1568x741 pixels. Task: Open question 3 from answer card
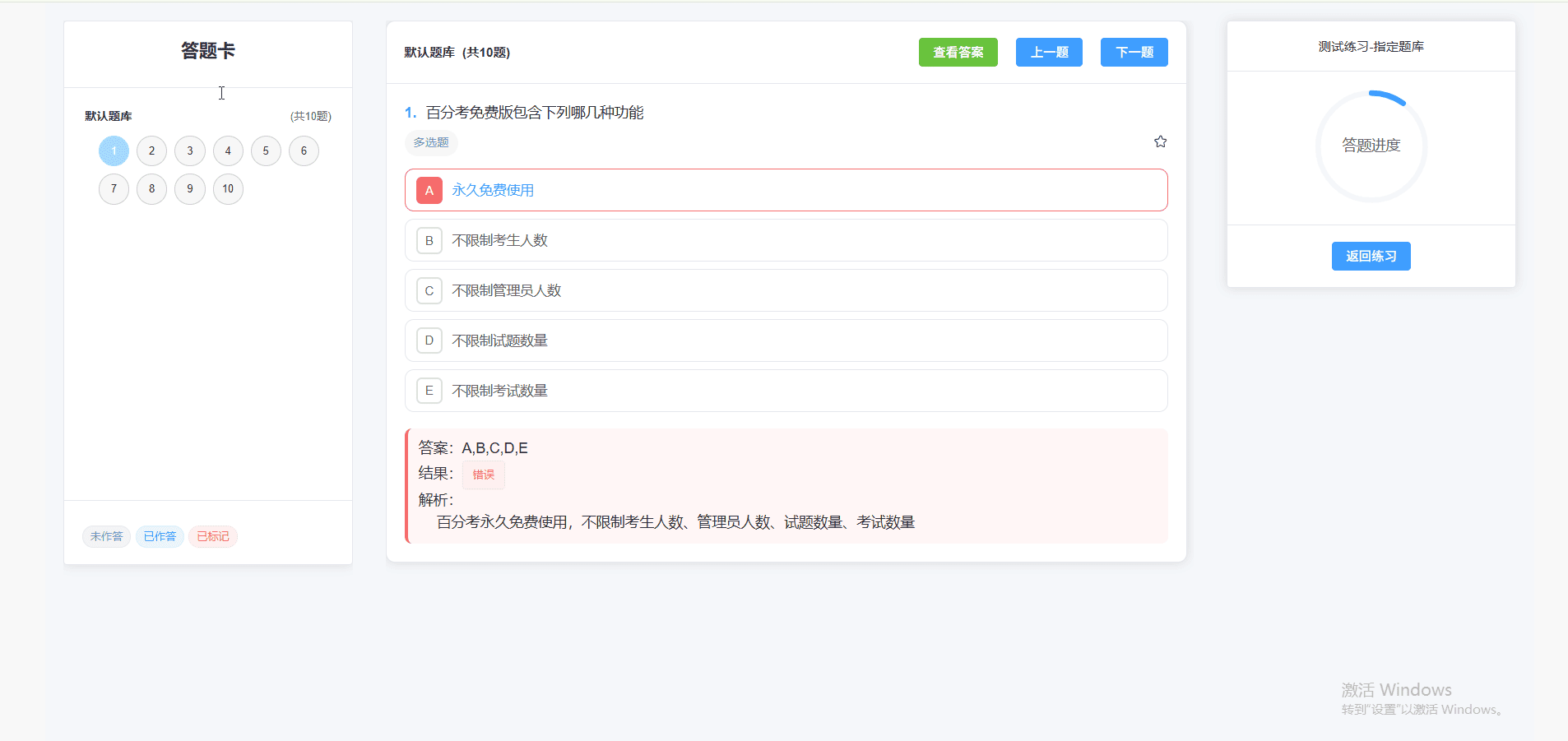point(190,151)
